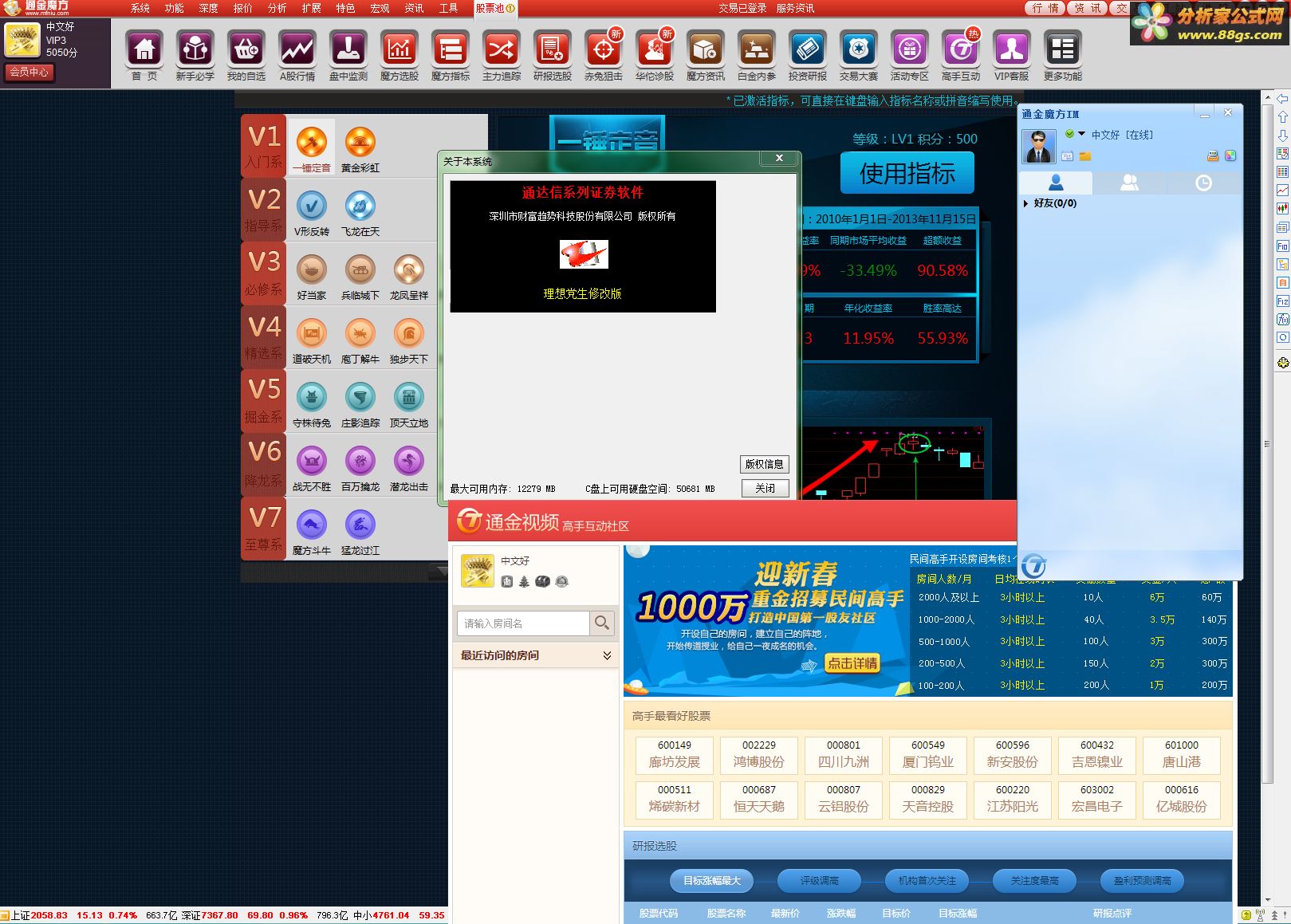Switch to the V1 入门系 category tab
The width and height of the screenshot is (1291, 924).
[x=264, y=146]
